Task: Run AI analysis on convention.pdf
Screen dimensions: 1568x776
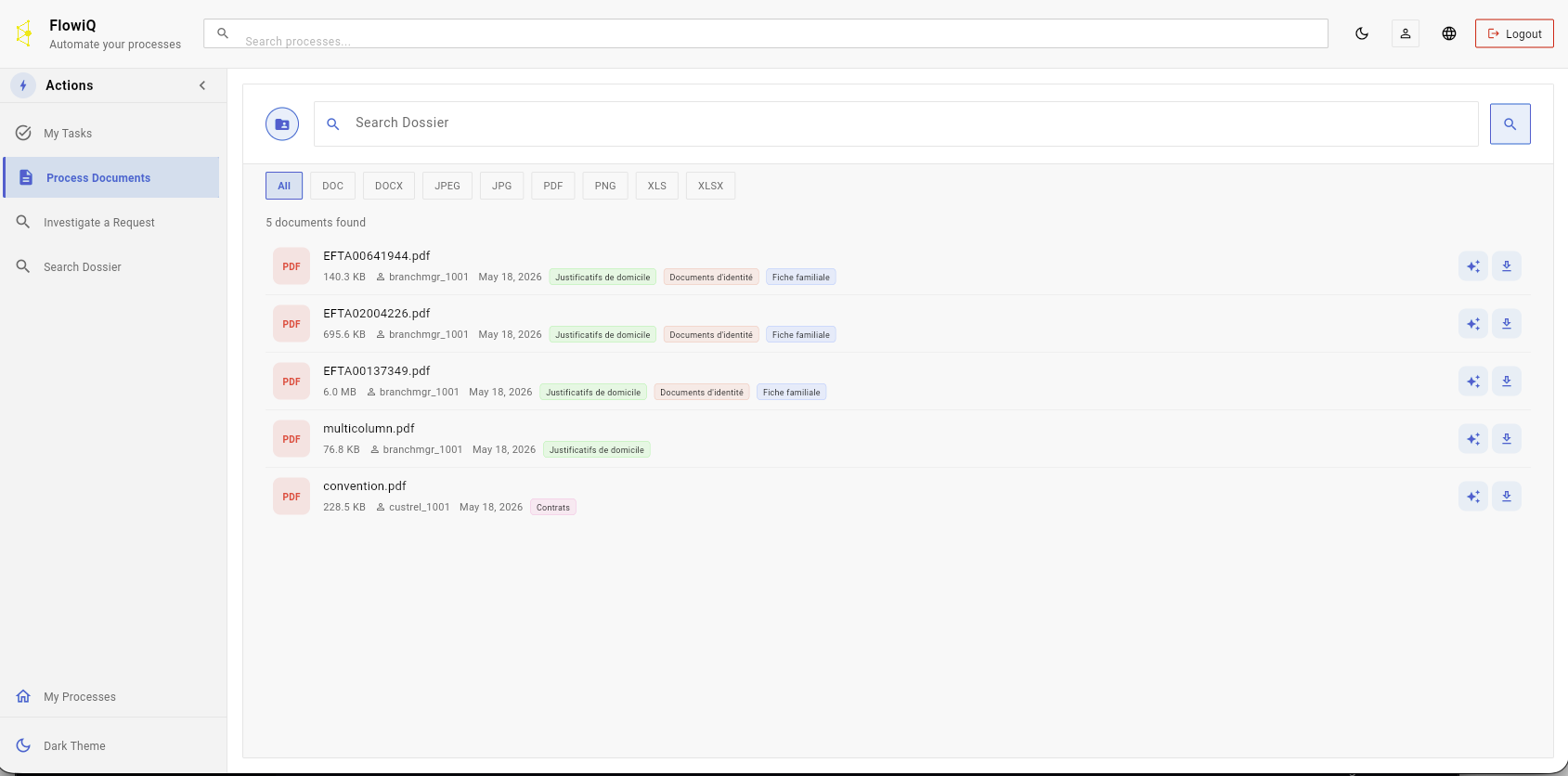Action: coord(1473,497)
